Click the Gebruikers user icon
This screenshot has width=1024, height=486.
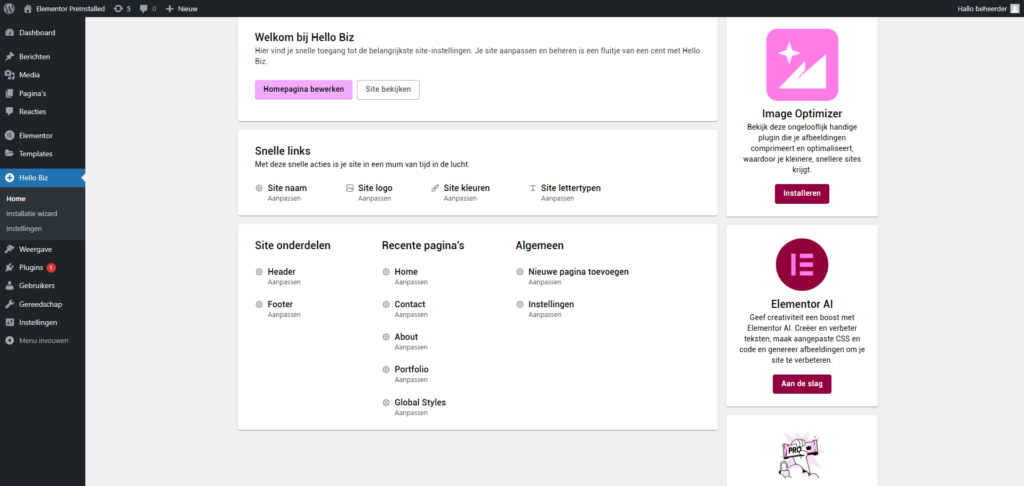(10, 286)
